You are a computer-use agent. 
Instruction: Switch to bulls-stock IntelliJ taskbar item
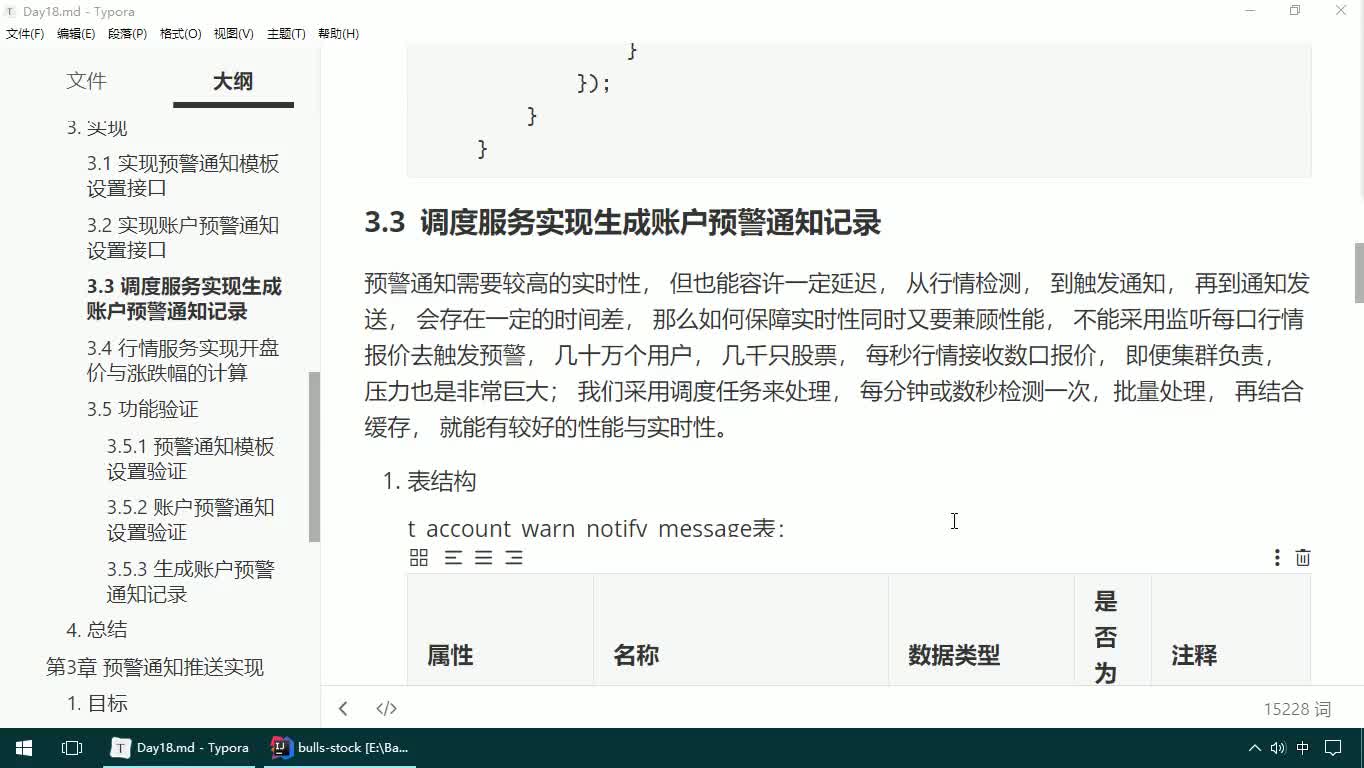pyautogui.click(x=340, y=747)
